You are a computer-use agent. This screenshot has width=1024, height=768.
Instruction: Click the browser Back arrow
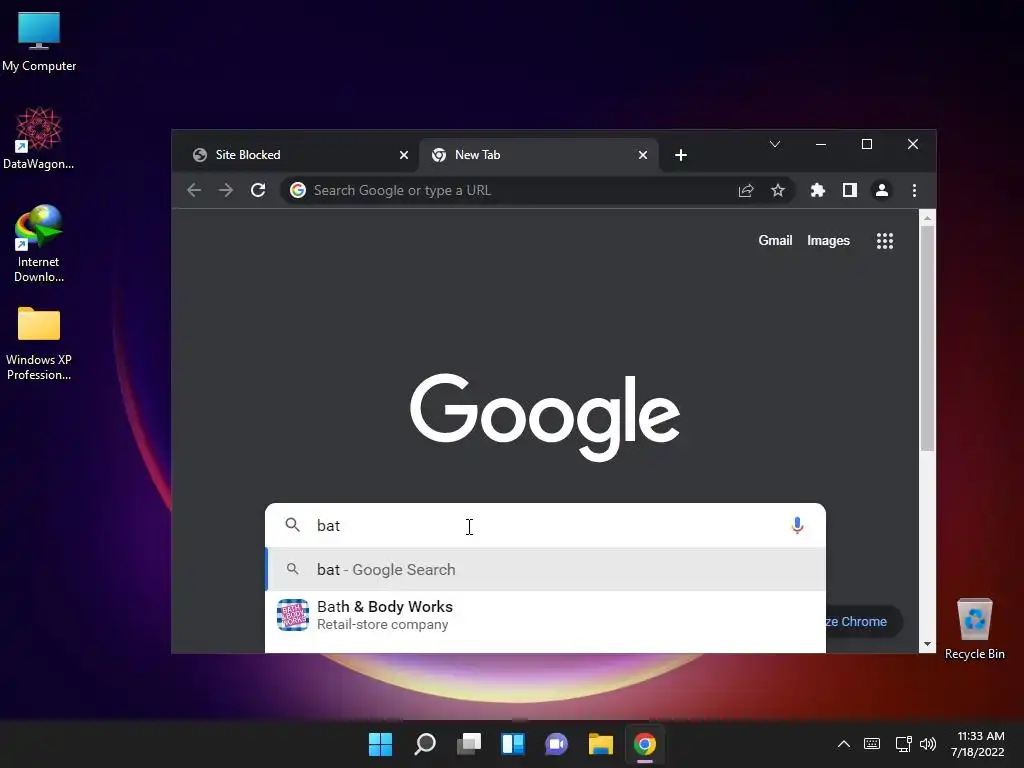click(194, 190)
